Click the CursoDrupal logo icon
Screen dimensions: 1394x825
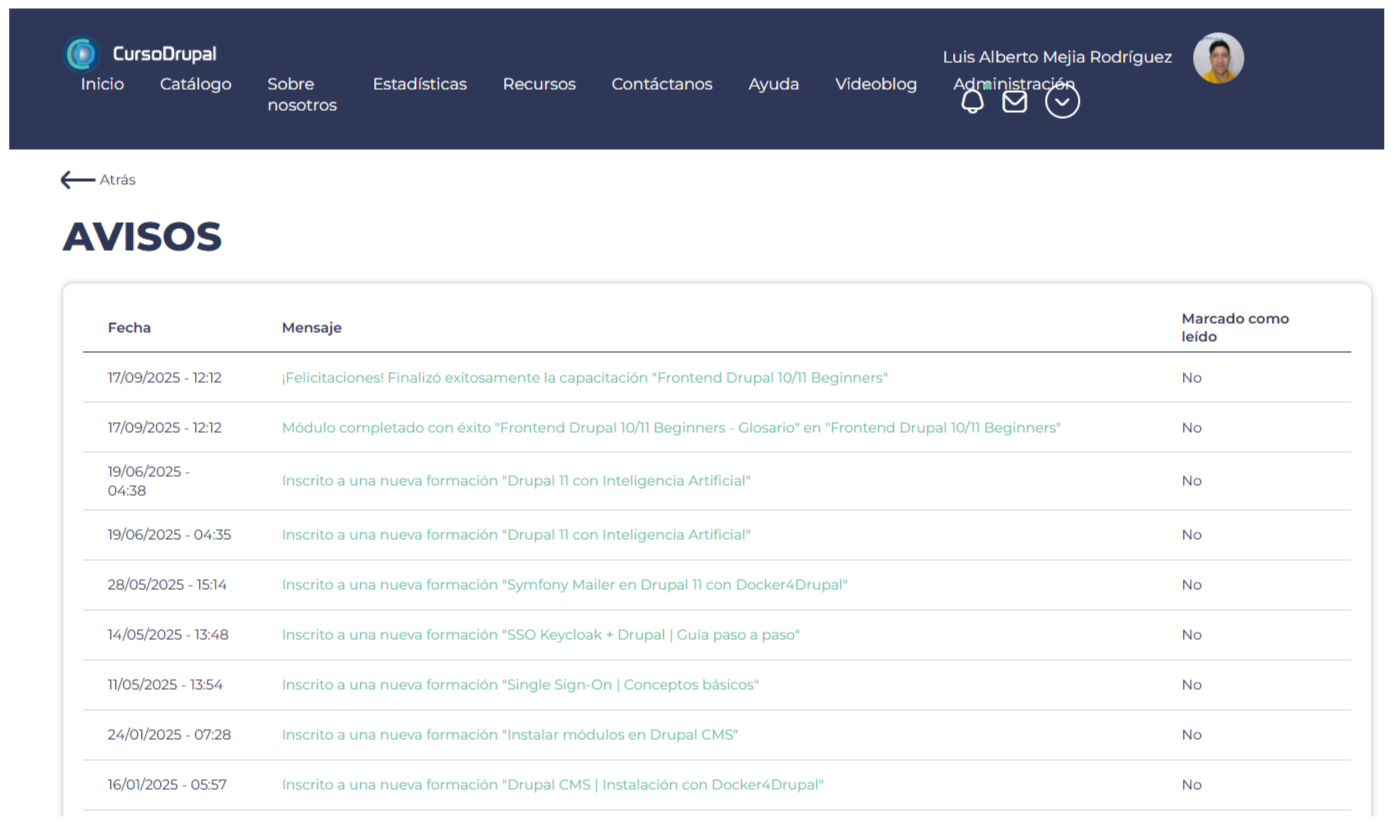click(81, 54)
